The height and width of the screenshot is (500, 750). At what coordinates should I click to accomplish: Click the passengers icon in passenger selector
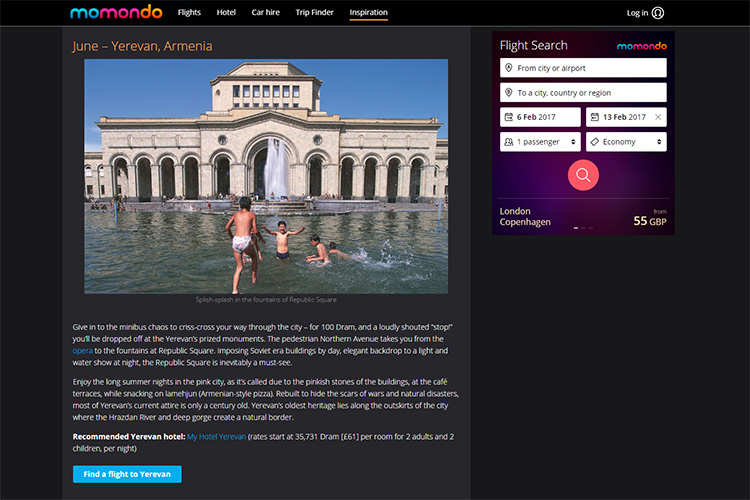(x=508, y=142)
